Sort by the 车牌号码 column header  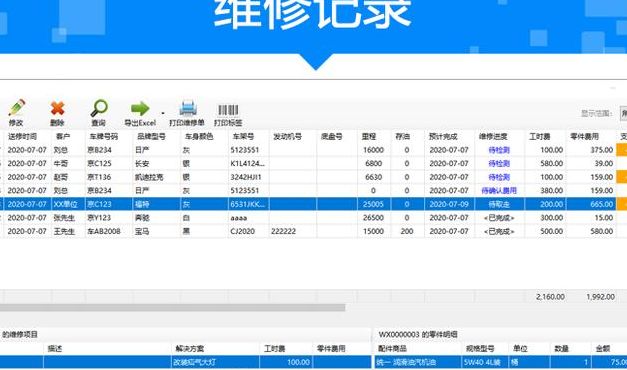(x=104, y=136)
